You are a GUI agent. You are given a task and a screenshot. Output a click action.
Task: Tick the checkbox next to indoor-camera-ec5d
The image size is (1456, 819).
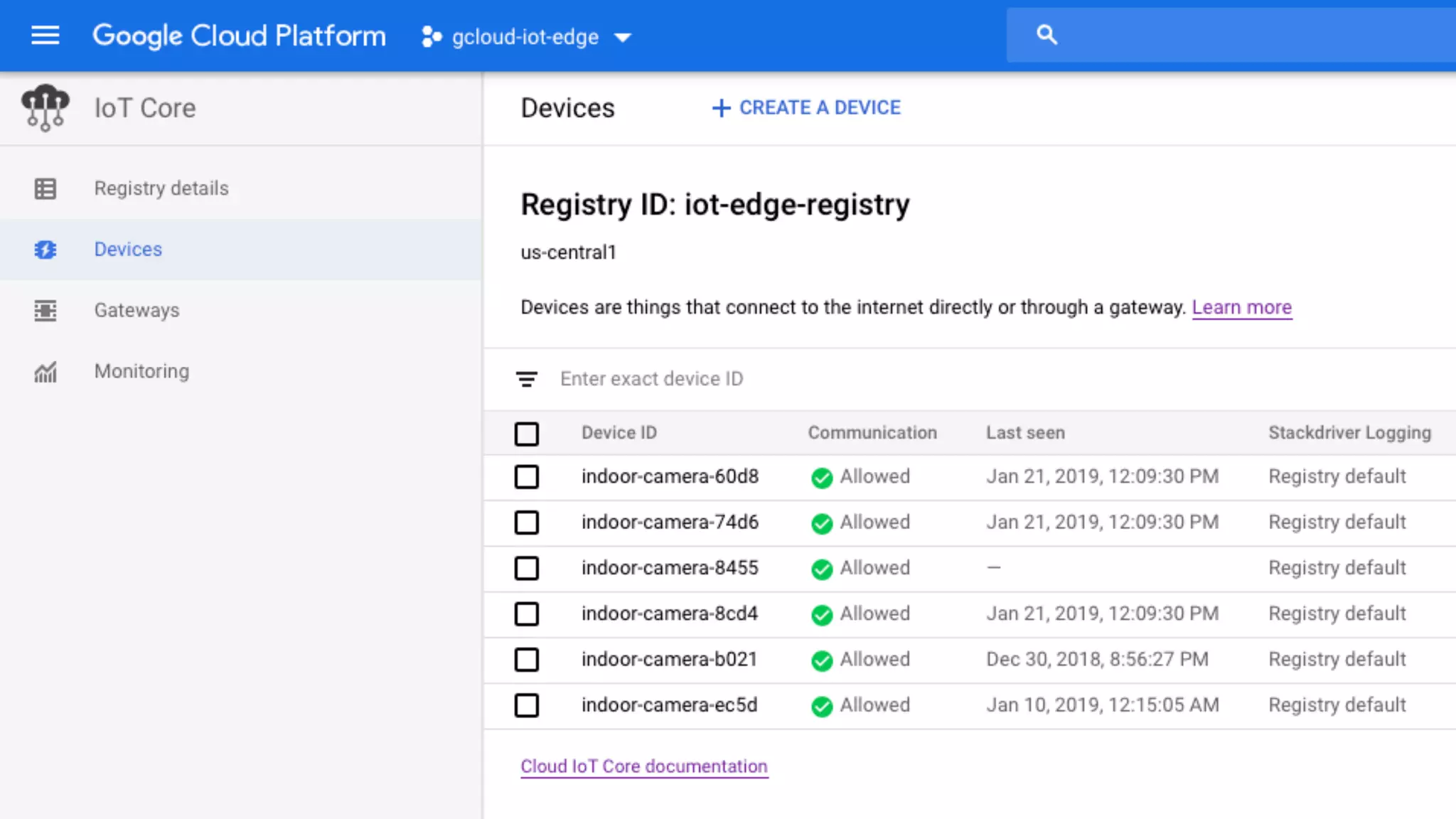click(527, 705)
